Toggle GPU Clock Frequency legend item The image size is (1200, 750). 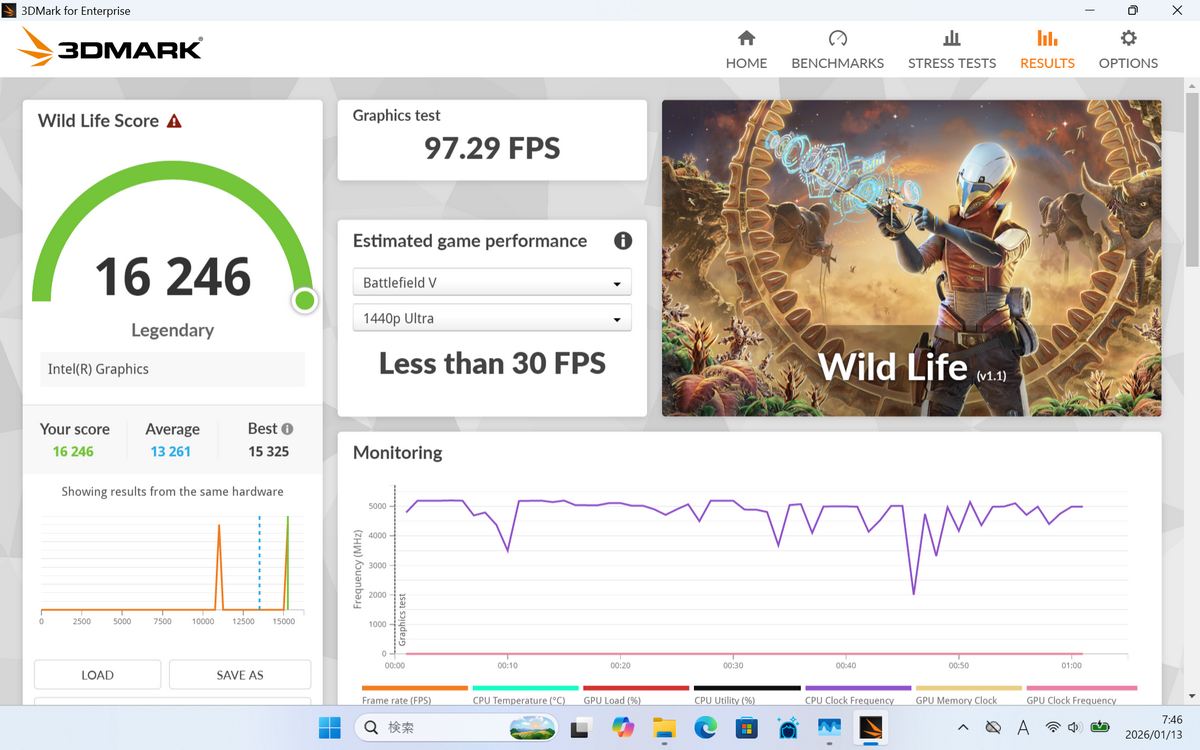tap(1080, 696)
